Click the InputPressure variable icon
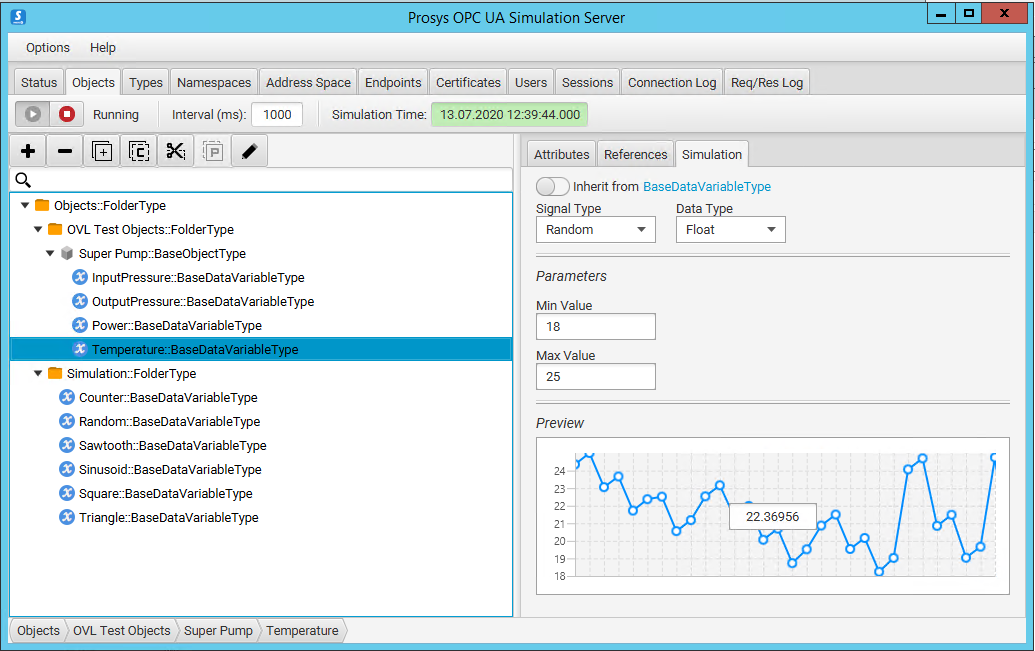 (80, 277)
